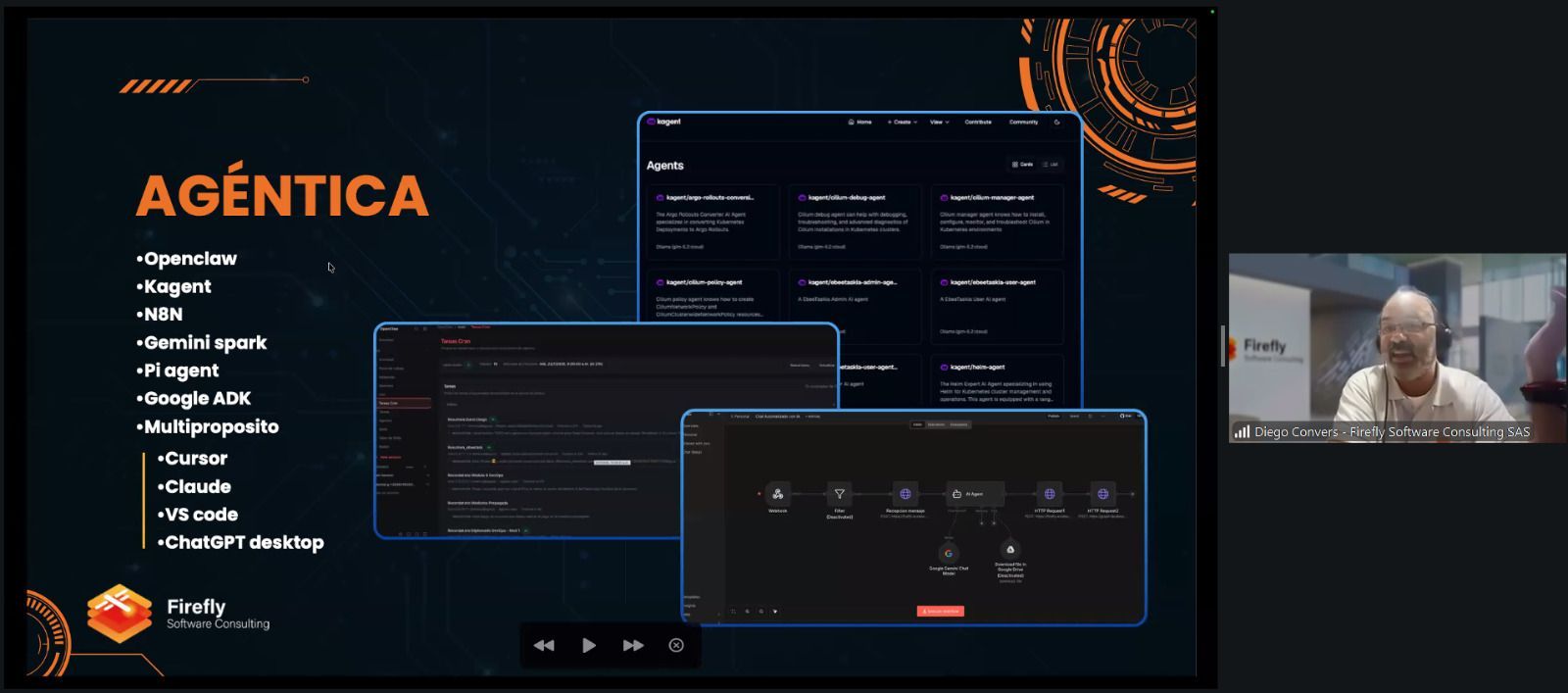
Task: Select the AI Agent node in n8n
Action: (975, 494)
